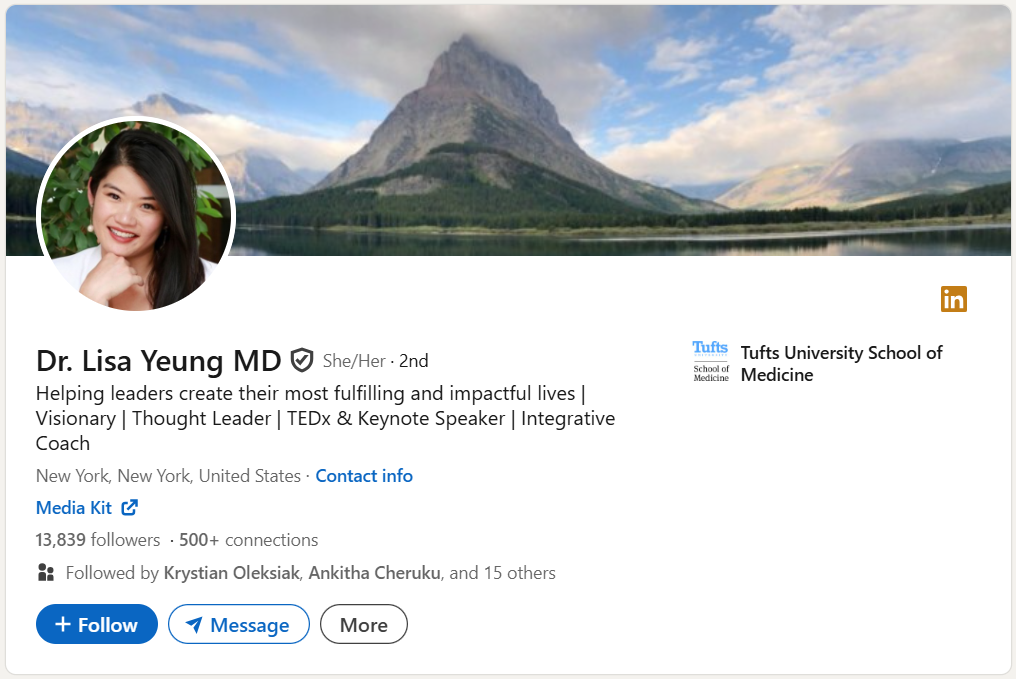Click the Dr. Lisa Yeung MD name heading
Viewport: 1016px width, 679px height.
(x=158, y=360)
